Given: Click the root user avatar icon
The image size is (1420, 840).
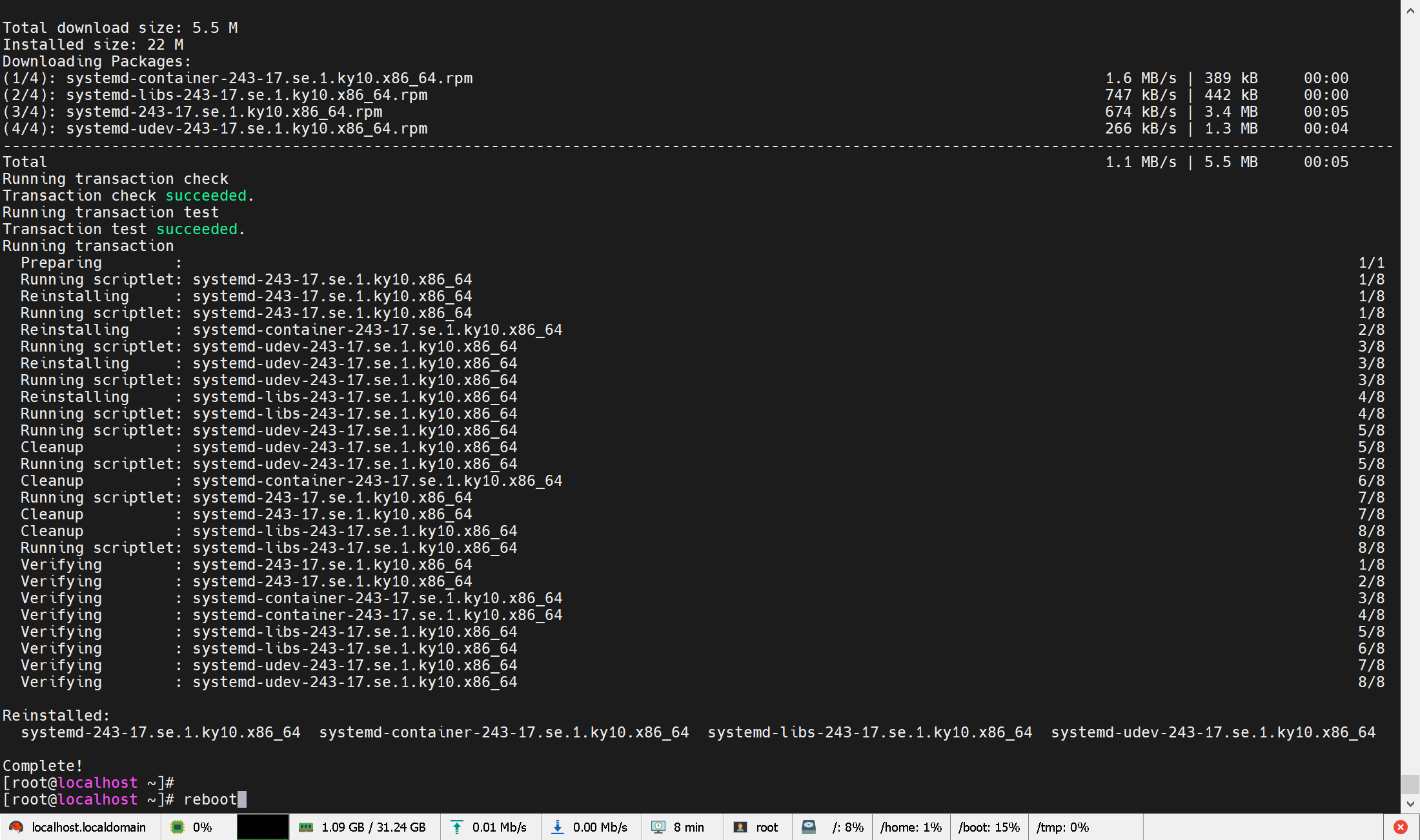Looking at the screenshot, I should pyautogui.click(x=740, y=827).
